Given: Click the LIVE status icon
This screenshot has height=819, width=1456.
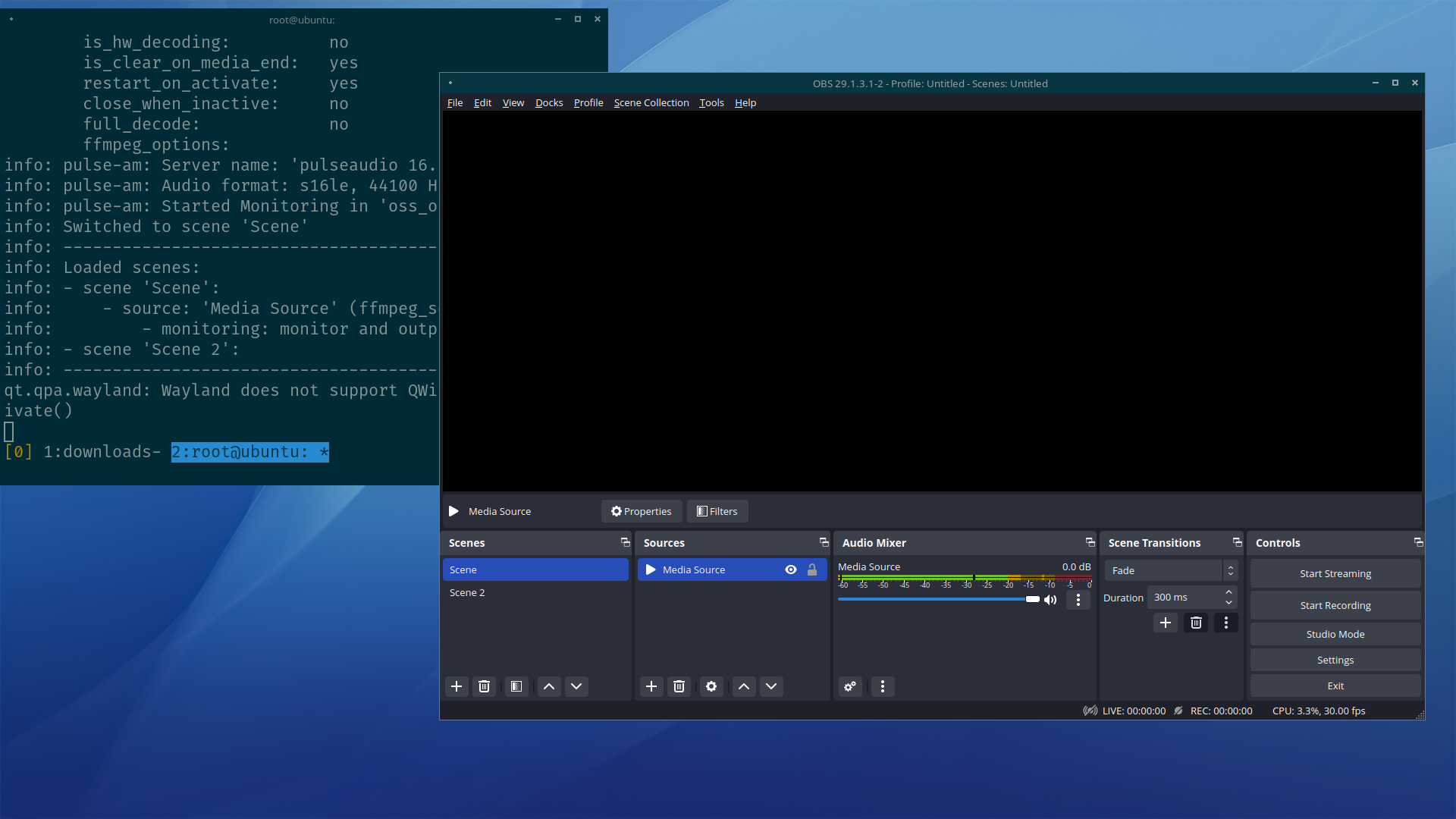Looking at the screenshot, I should tap(1090, 711).
